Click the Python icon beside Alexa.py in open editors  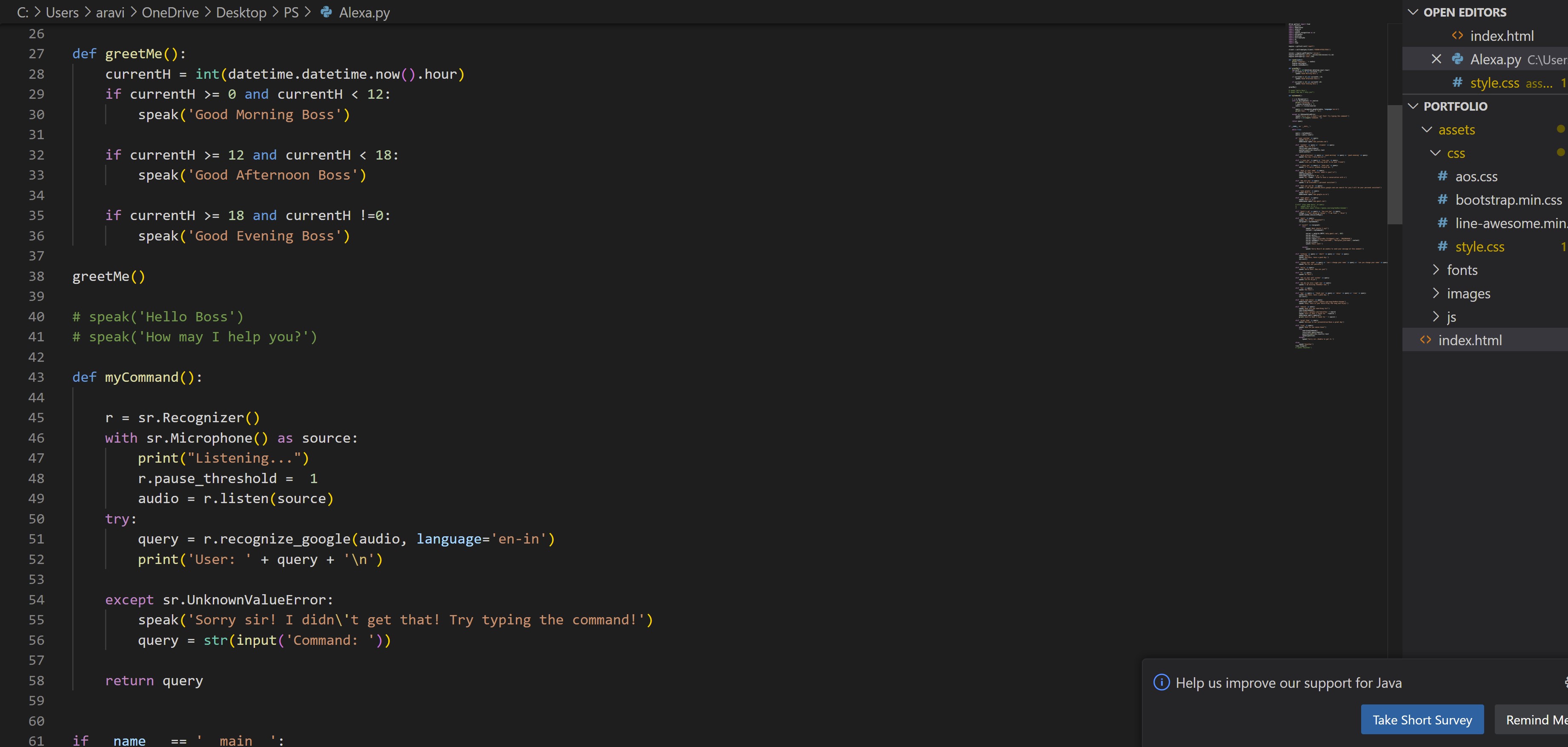coord(1457,59)
